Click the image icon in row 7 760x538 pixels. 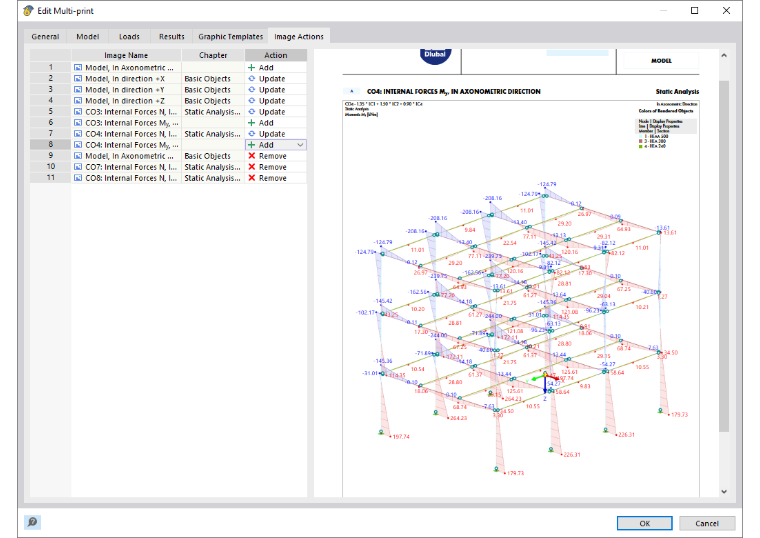(x=78, y=134)
